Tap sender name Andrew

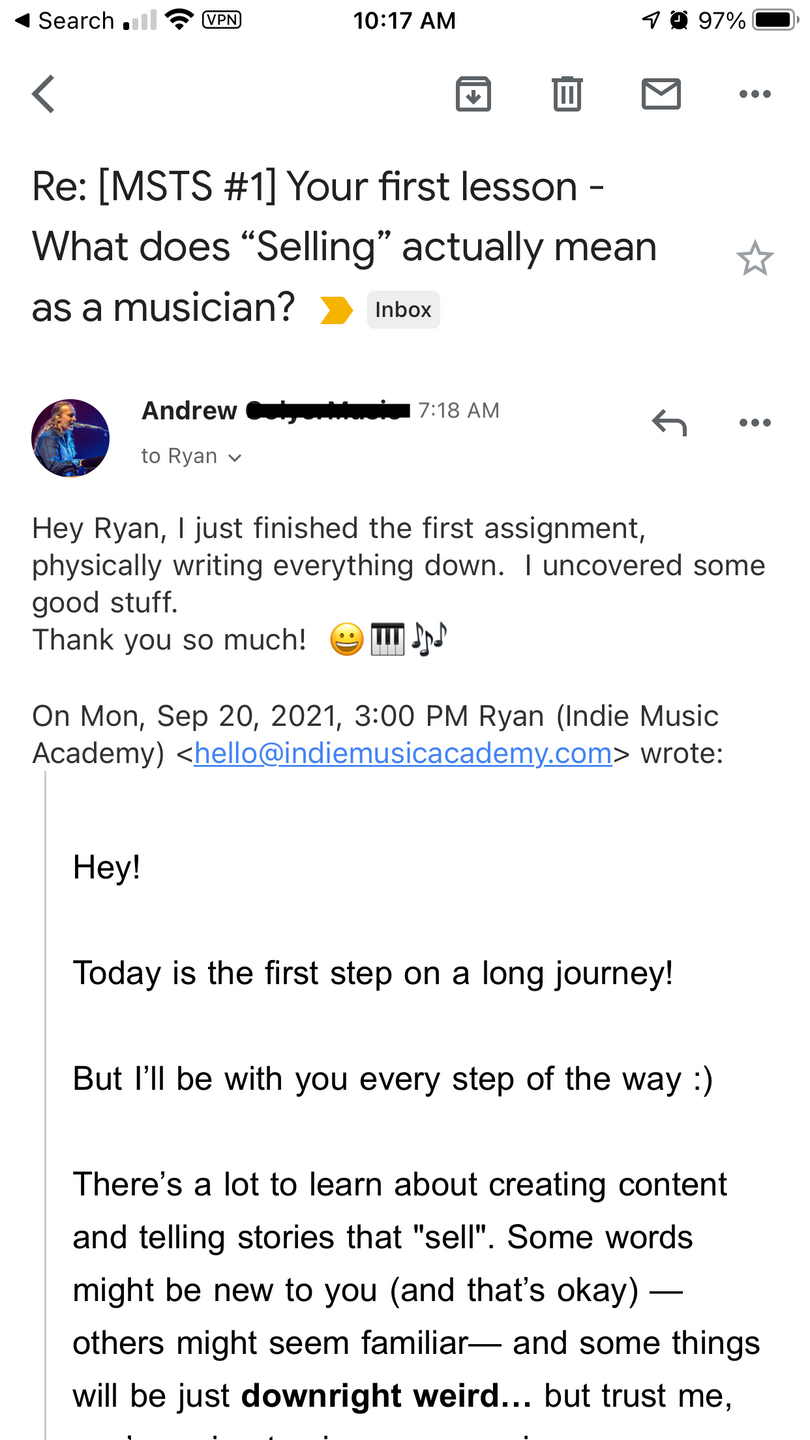tap(189, 411)
